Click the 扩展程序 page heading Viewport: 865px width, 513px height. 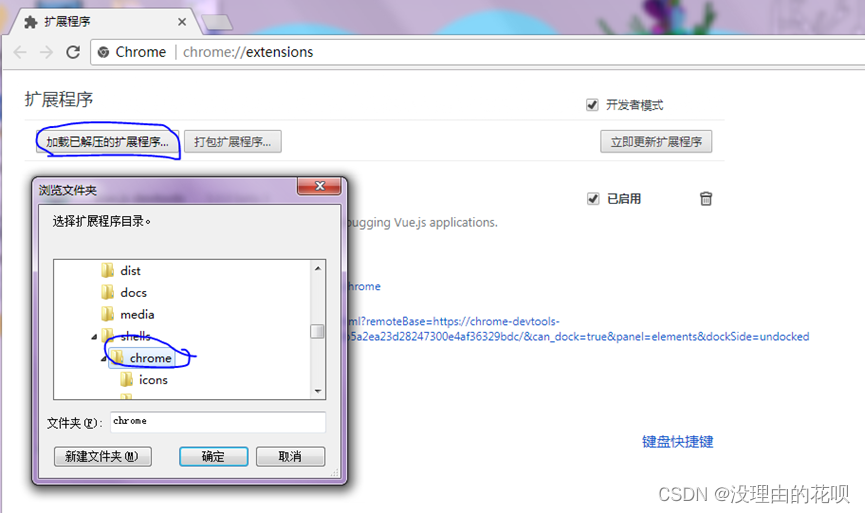pyautogui.click(x=59, y=100)
